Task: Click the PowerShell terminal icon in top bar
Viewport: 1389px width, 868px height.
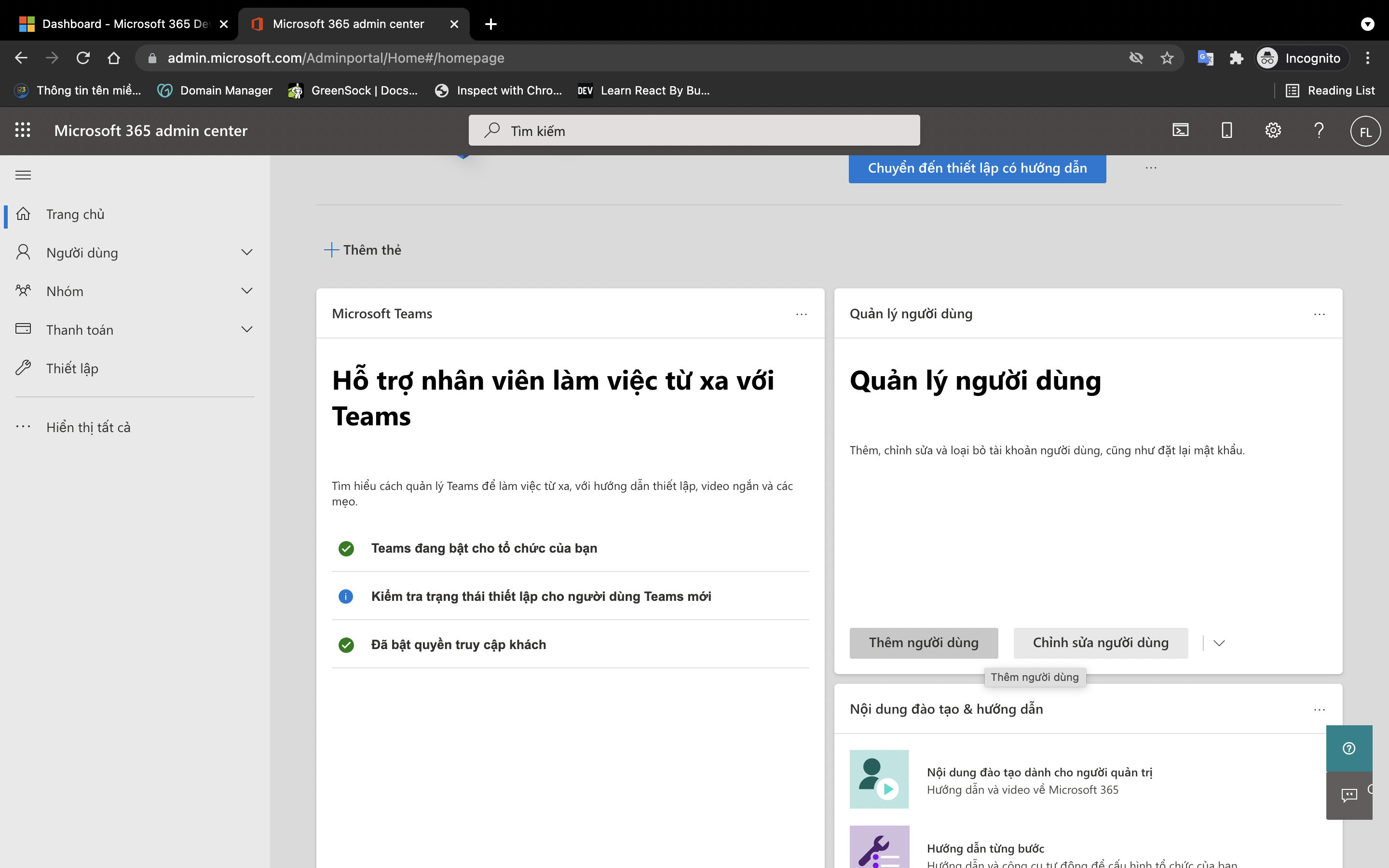Action: [1180, 130]
